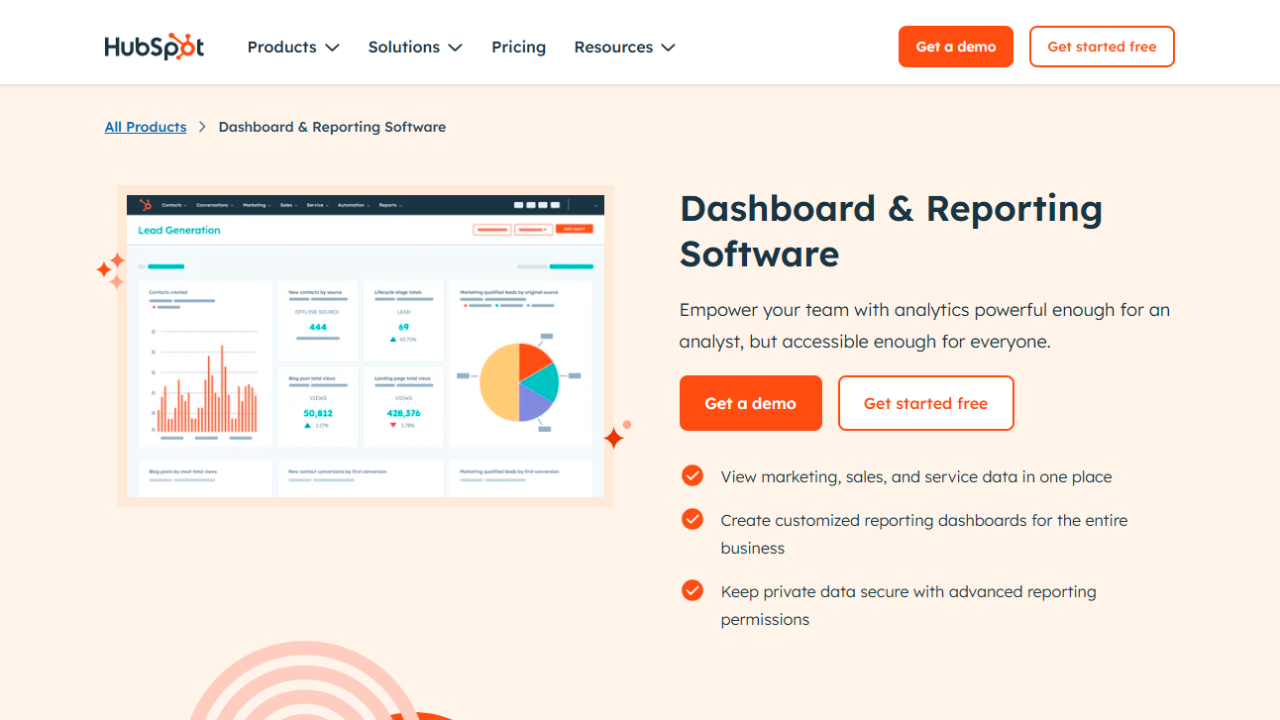The image size is (1280, 720).
Task: Click the orange sparkle at the dashboard's lower right
Action: coord(615,437)
